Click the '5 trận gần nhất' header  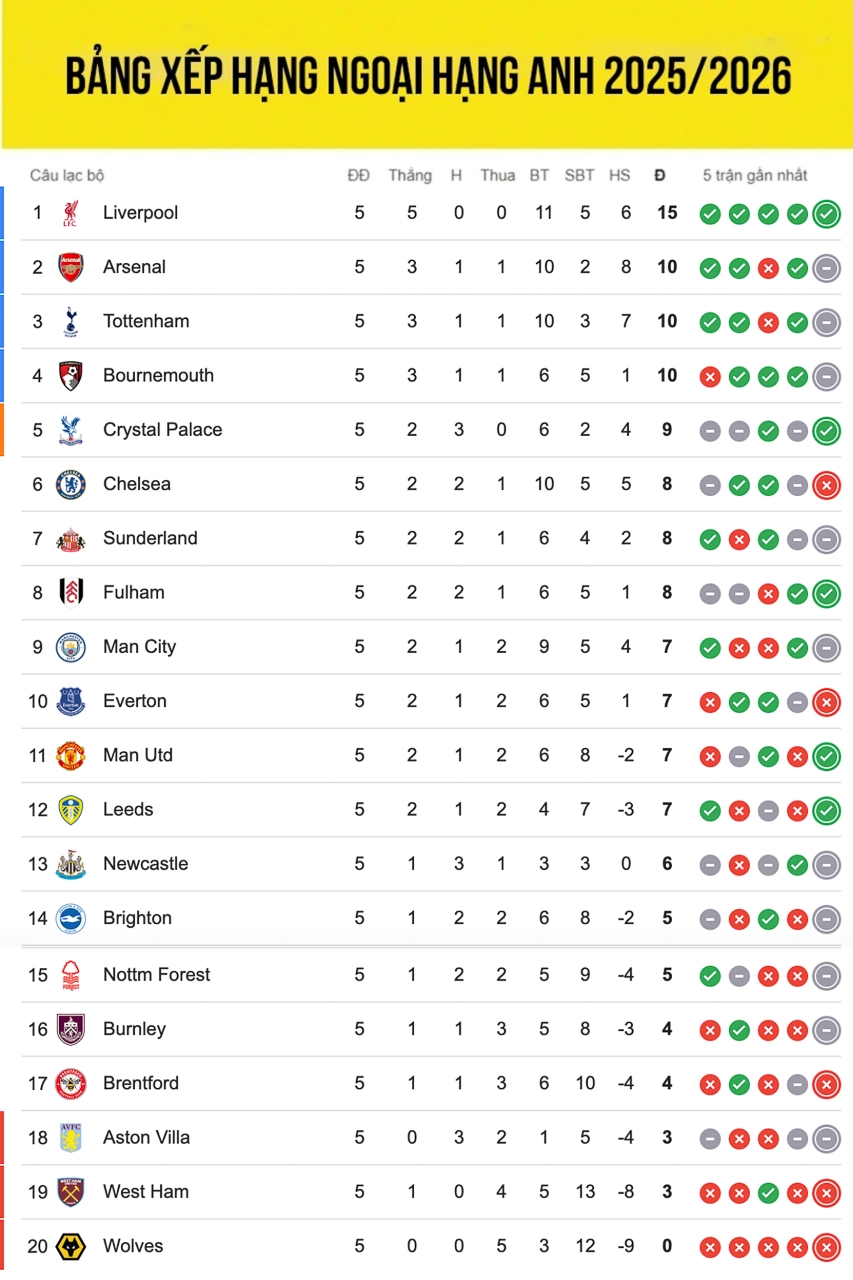(754, 176)
